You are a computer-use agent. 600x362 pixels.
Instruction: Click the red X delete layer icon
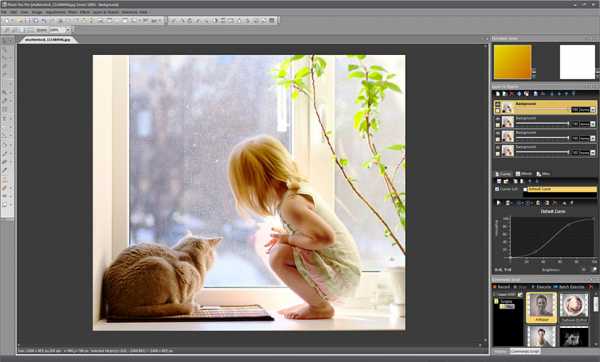[512, 94]
